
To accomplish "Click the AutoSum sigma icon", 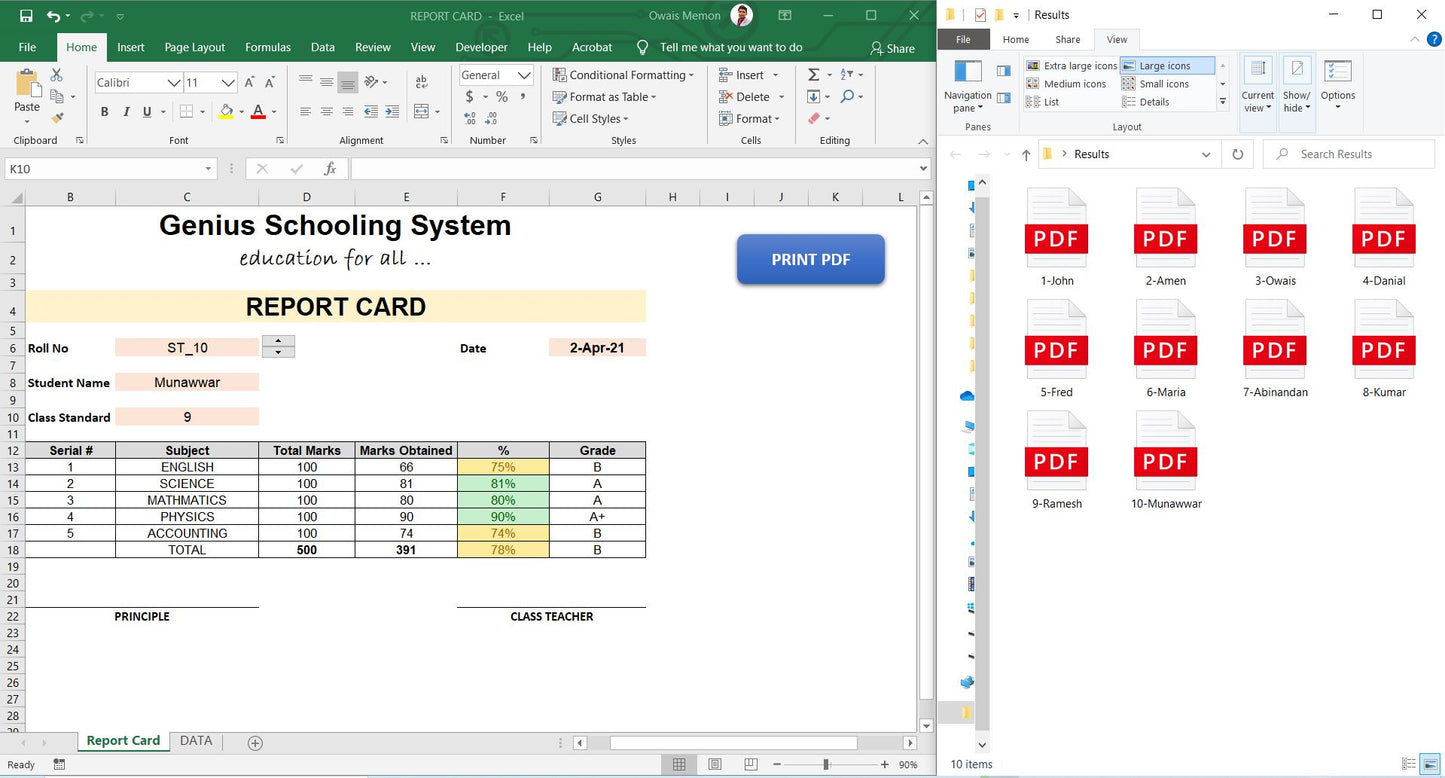I will pyautogui.click(x=813, y=75).
